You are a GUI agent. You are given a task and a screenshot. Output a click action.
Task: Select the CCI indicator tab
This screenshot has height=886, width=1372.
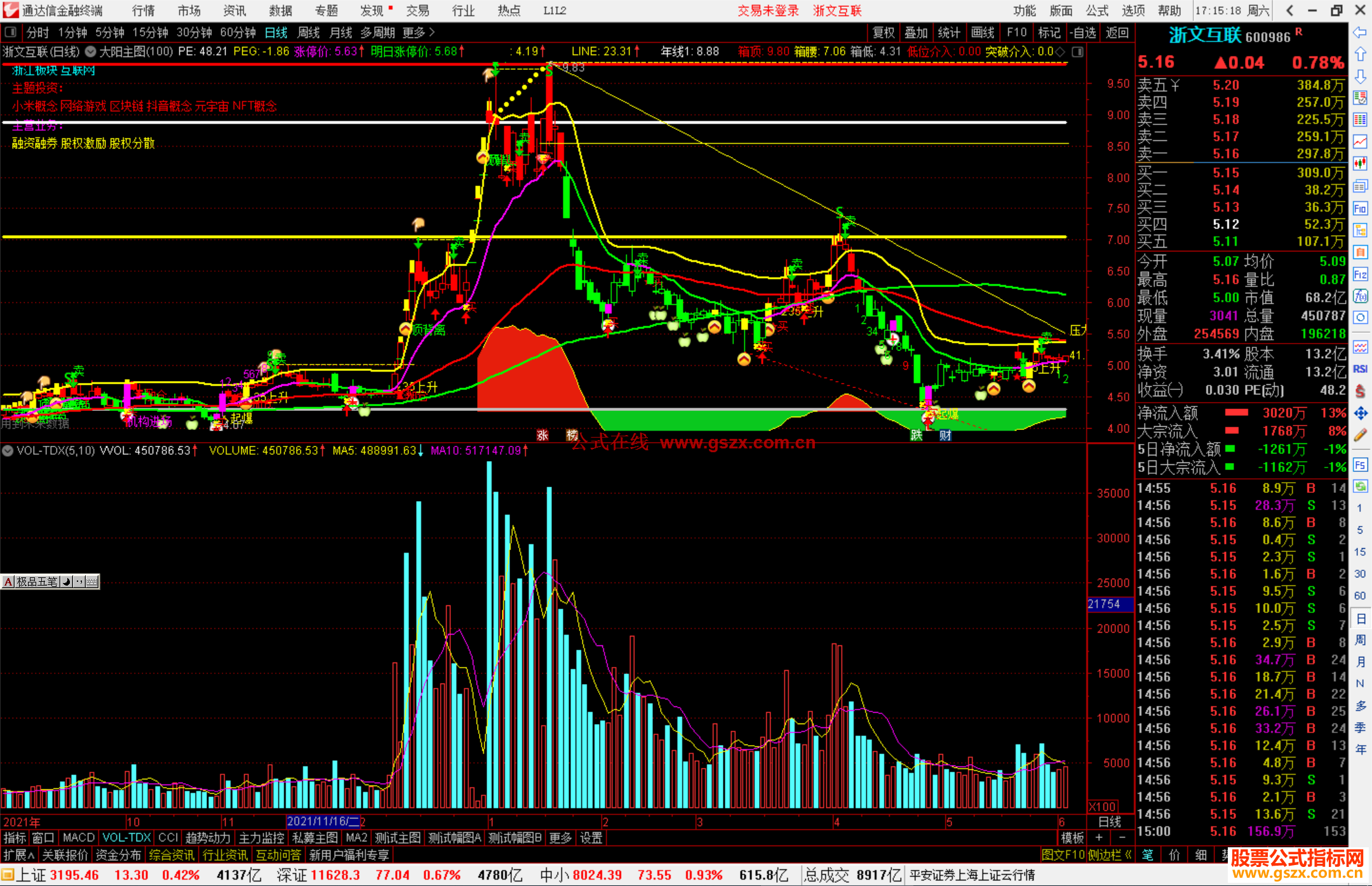tap(168, 838)
